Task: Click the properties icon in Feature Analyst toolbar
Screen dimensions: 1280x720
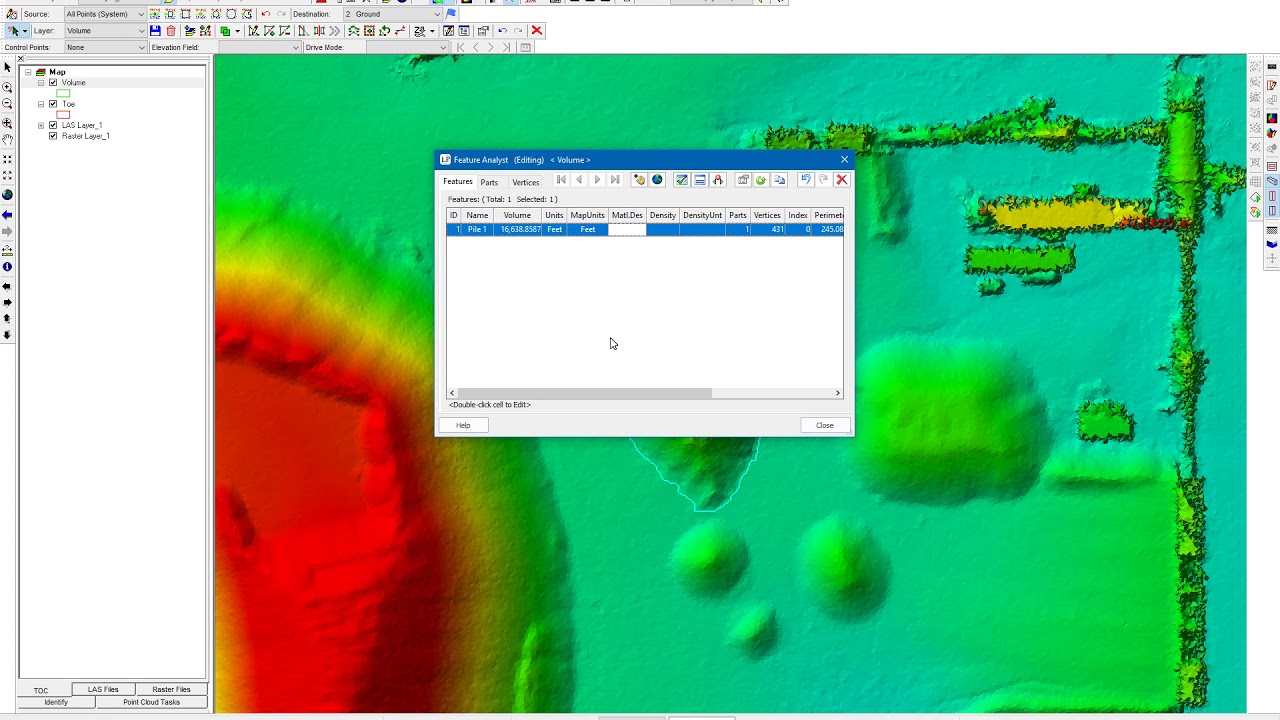Action: [x=743, y=180]
